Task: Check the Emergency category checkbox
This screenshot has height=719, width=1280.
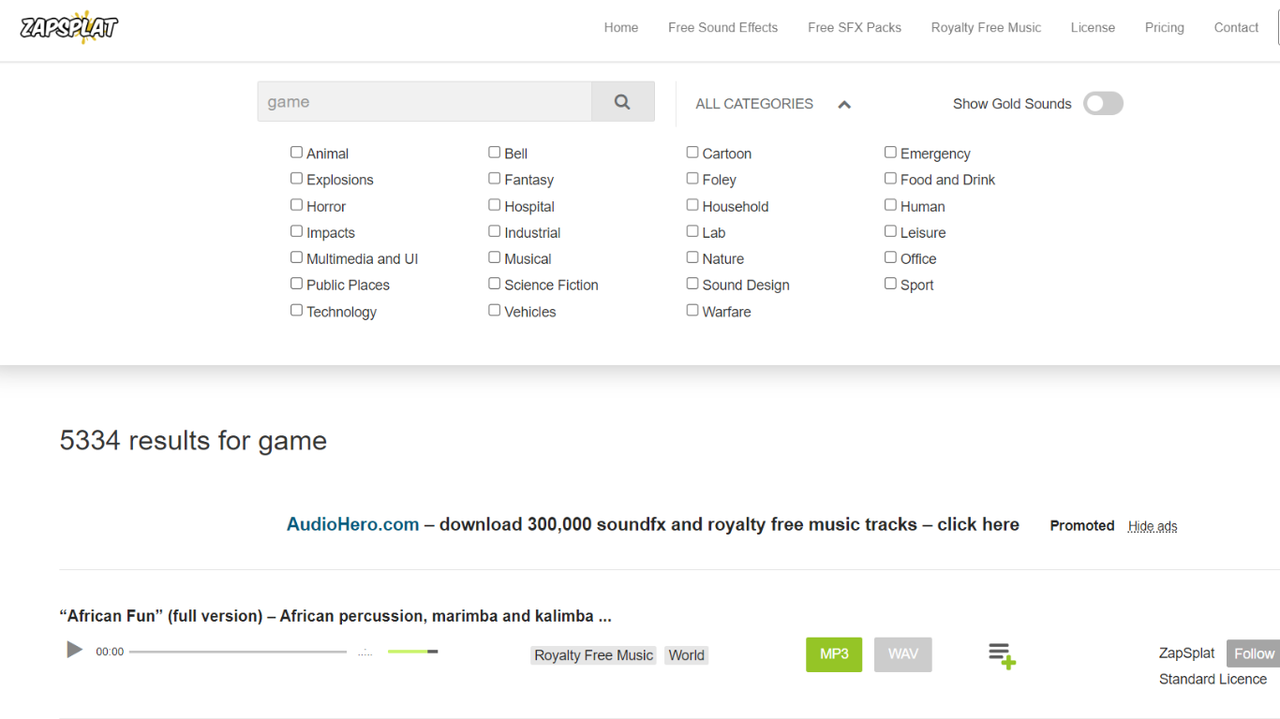Action: [x=890, y=152]
